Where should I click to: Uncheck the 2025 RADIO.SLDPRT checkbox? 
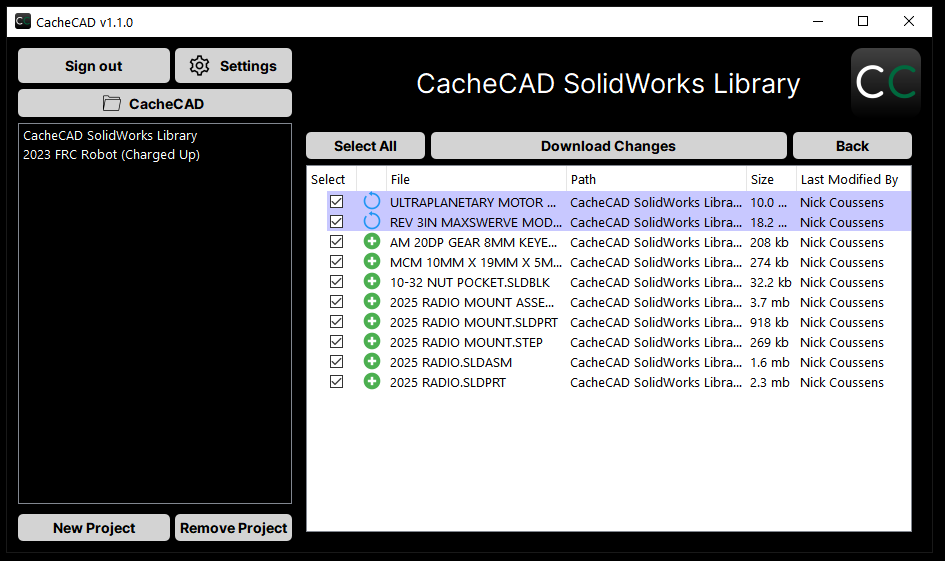pos(336,381)
